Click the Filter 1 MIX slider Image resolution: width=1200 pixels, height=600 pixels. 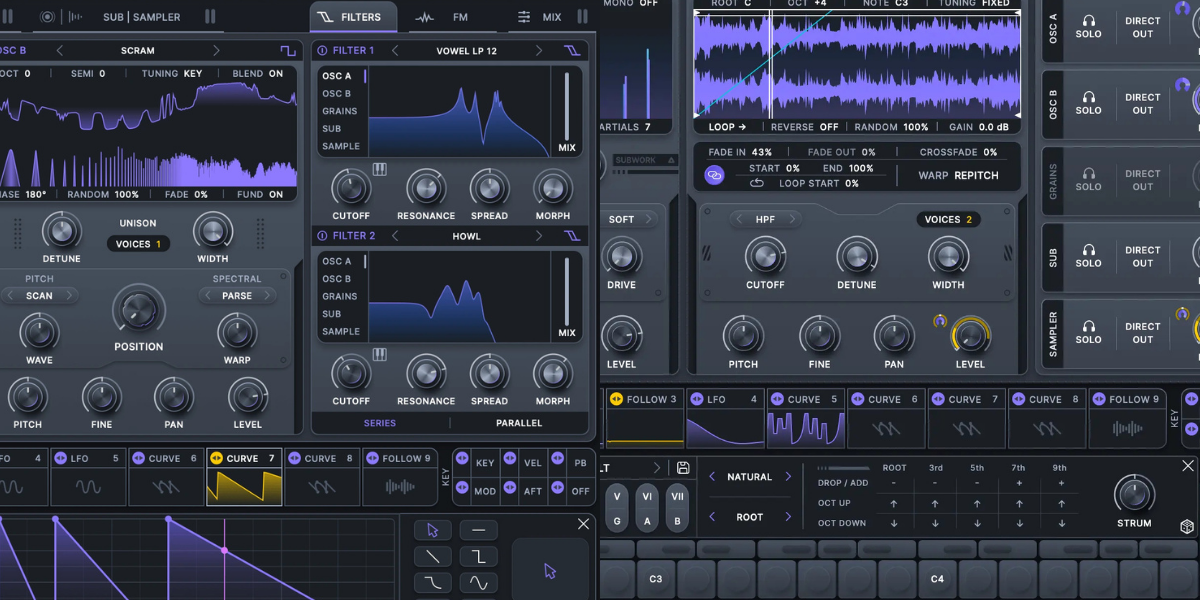(x=567, y=106)
